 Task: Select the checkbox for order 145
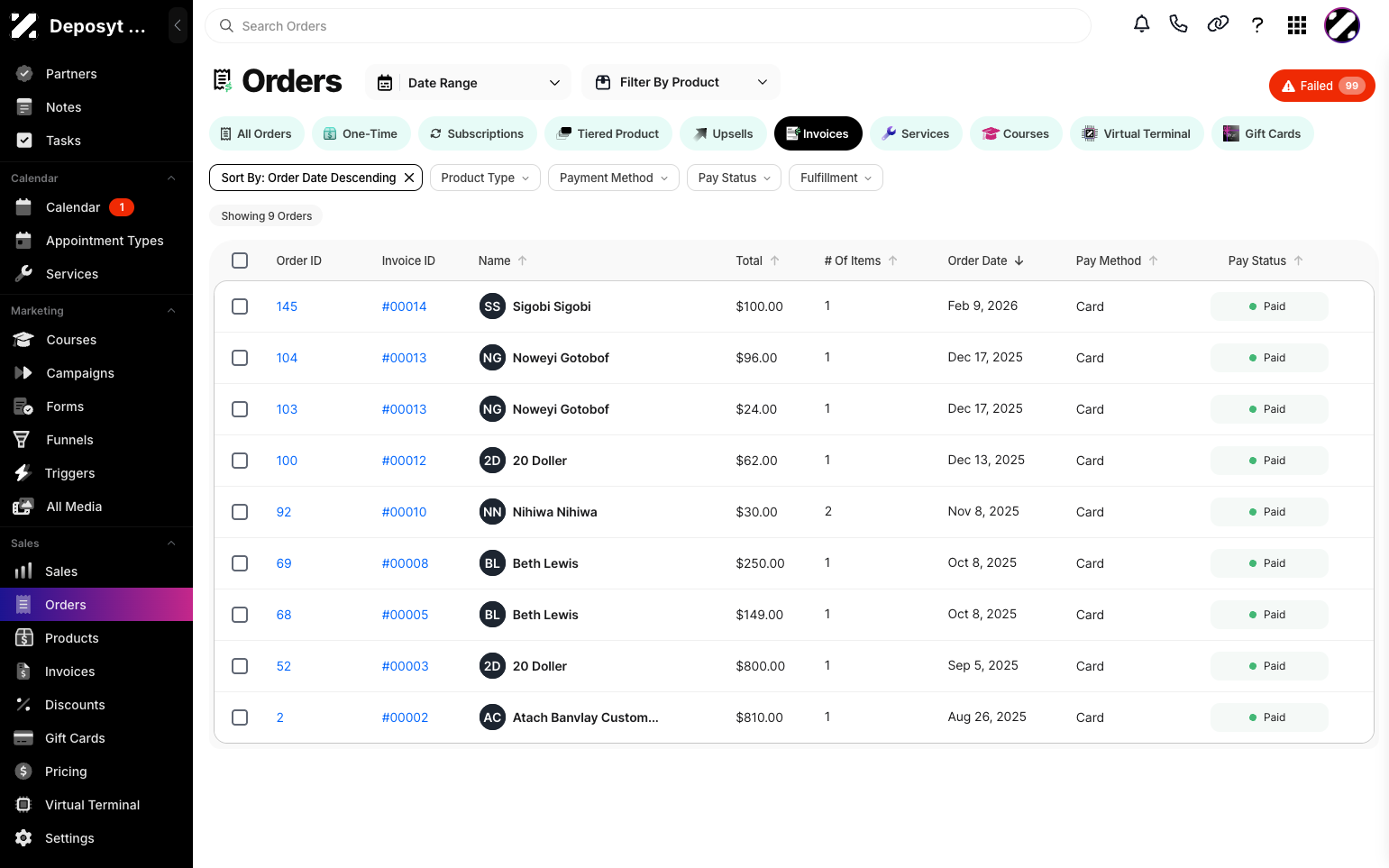[240, 306]
